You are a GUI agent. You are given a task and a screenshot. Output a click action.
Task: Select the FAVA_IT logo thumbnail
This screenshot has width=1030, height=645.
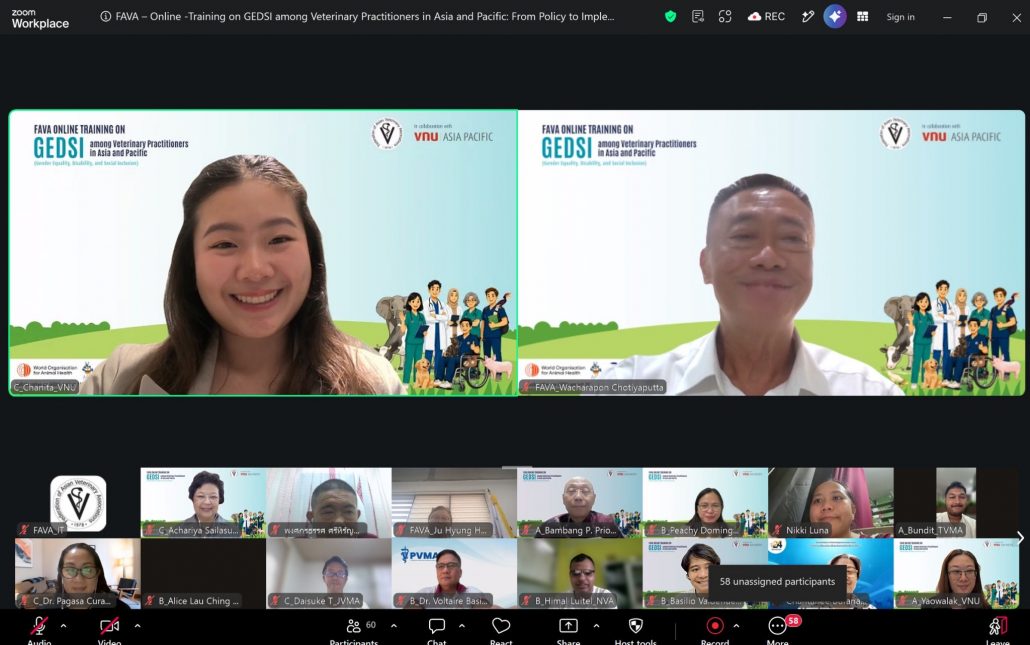click(x=78, y=503)
